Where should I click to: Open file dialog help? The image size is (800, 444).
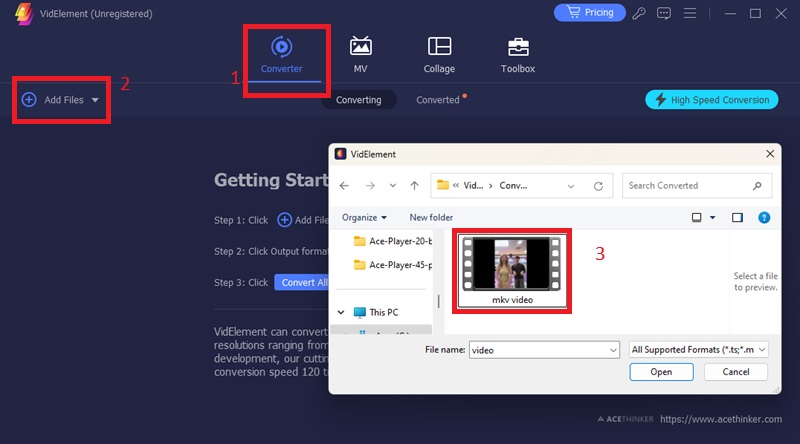click(764, 218)
